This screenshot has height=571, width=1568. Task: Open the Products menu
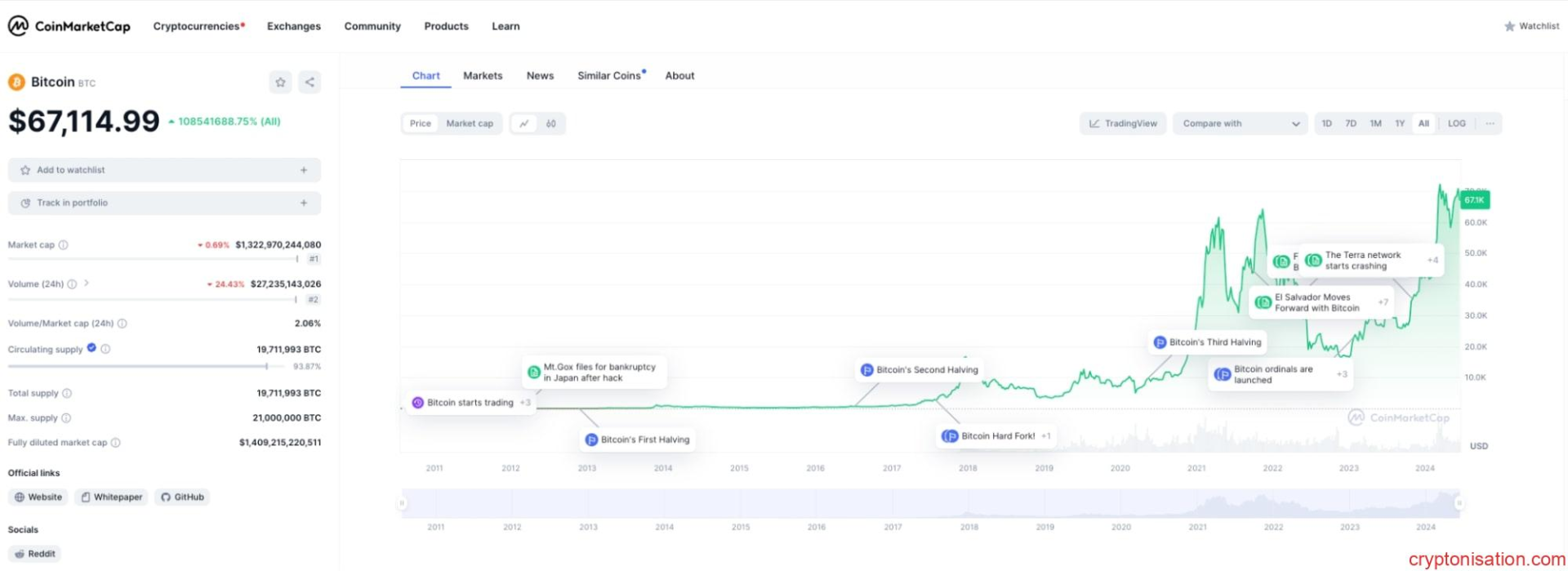pos(447,26)
